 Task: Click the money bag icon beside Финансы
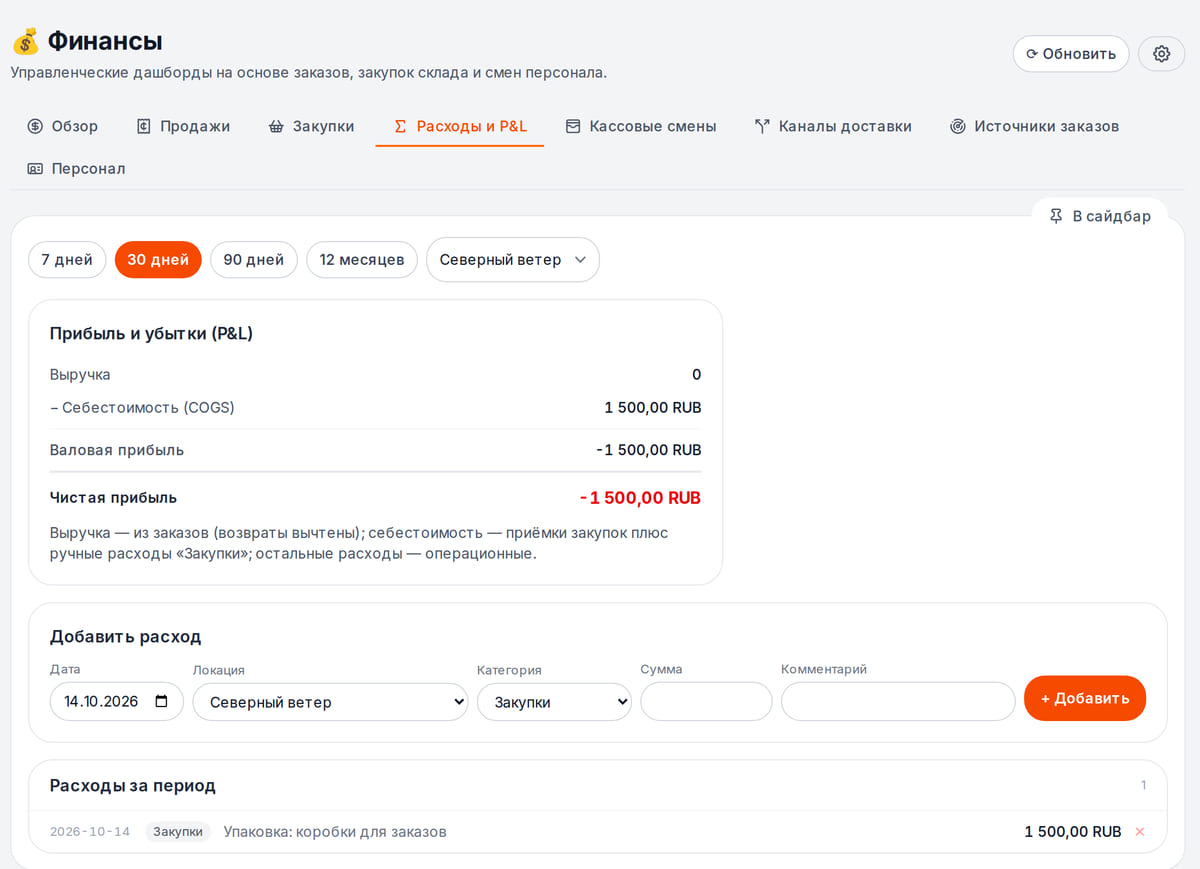25,42
